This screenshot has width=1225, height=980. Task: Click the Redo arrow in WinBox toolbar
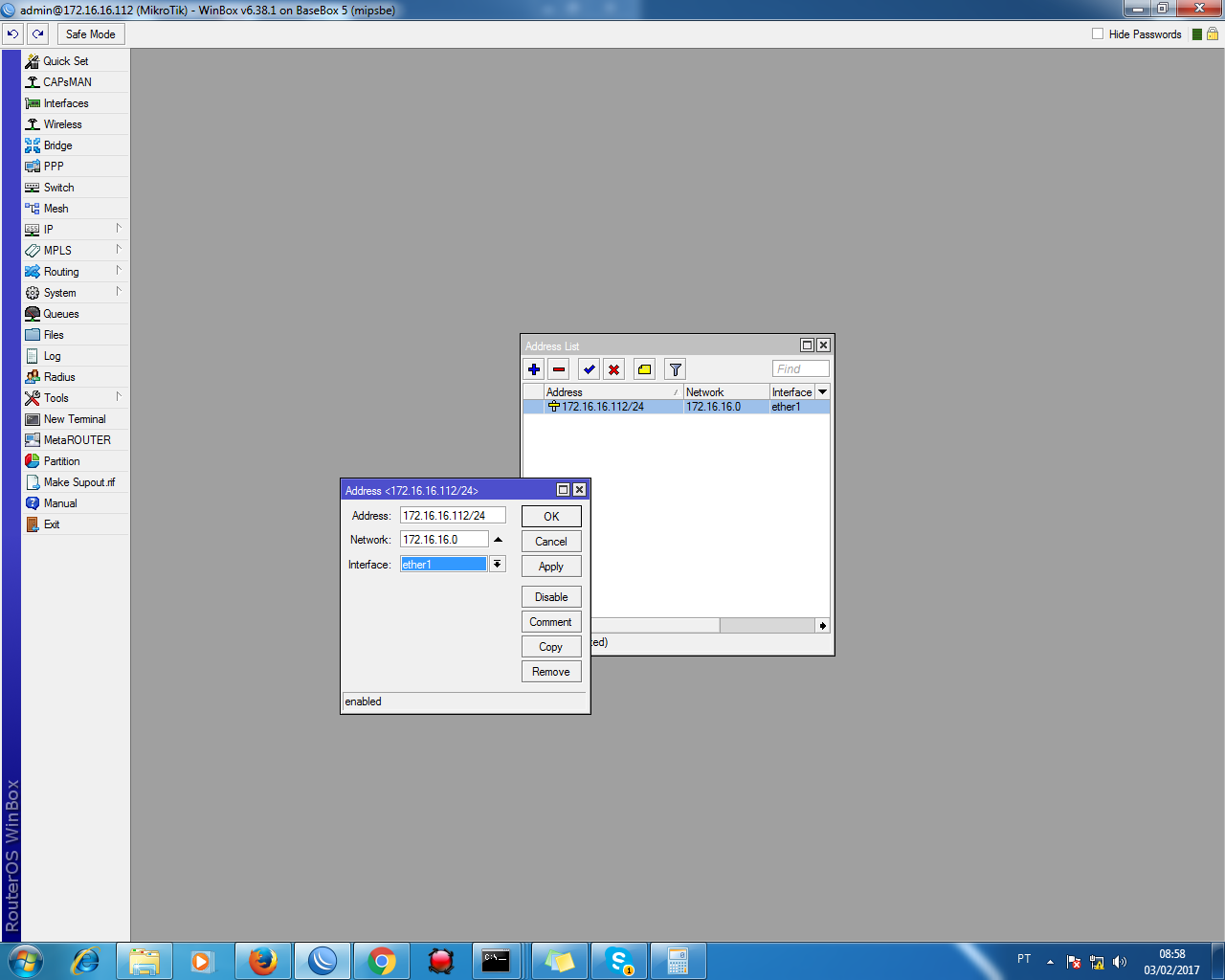38,33
